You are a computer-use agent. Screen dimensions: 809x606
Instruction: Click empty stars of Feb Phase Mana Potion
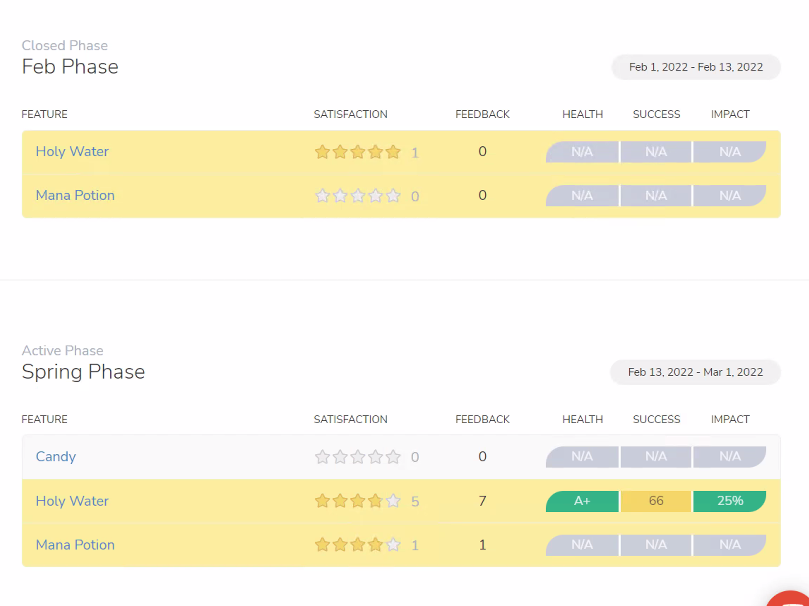[x=358, y=195]
